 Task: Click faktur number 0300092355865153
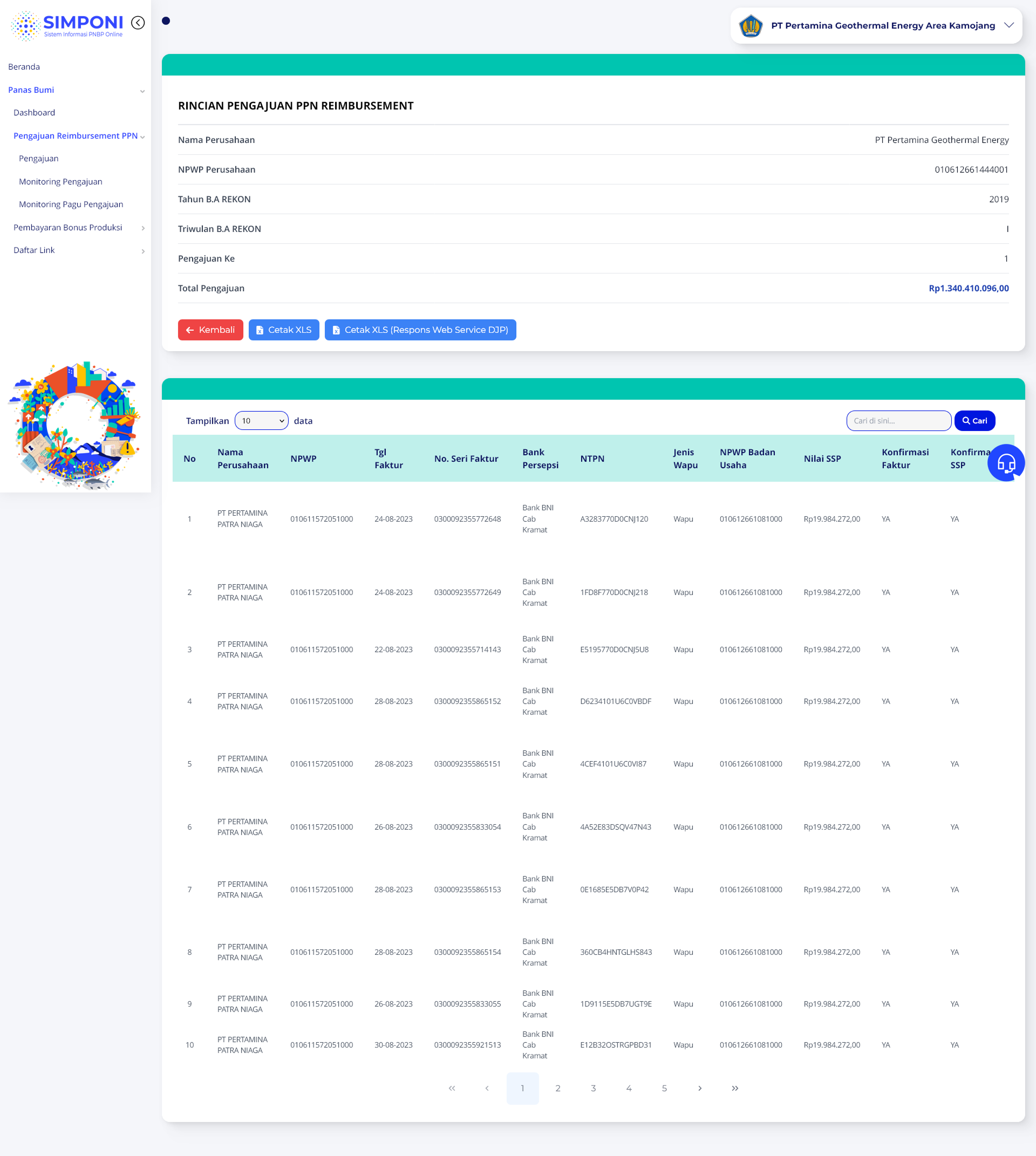(468, 890)
